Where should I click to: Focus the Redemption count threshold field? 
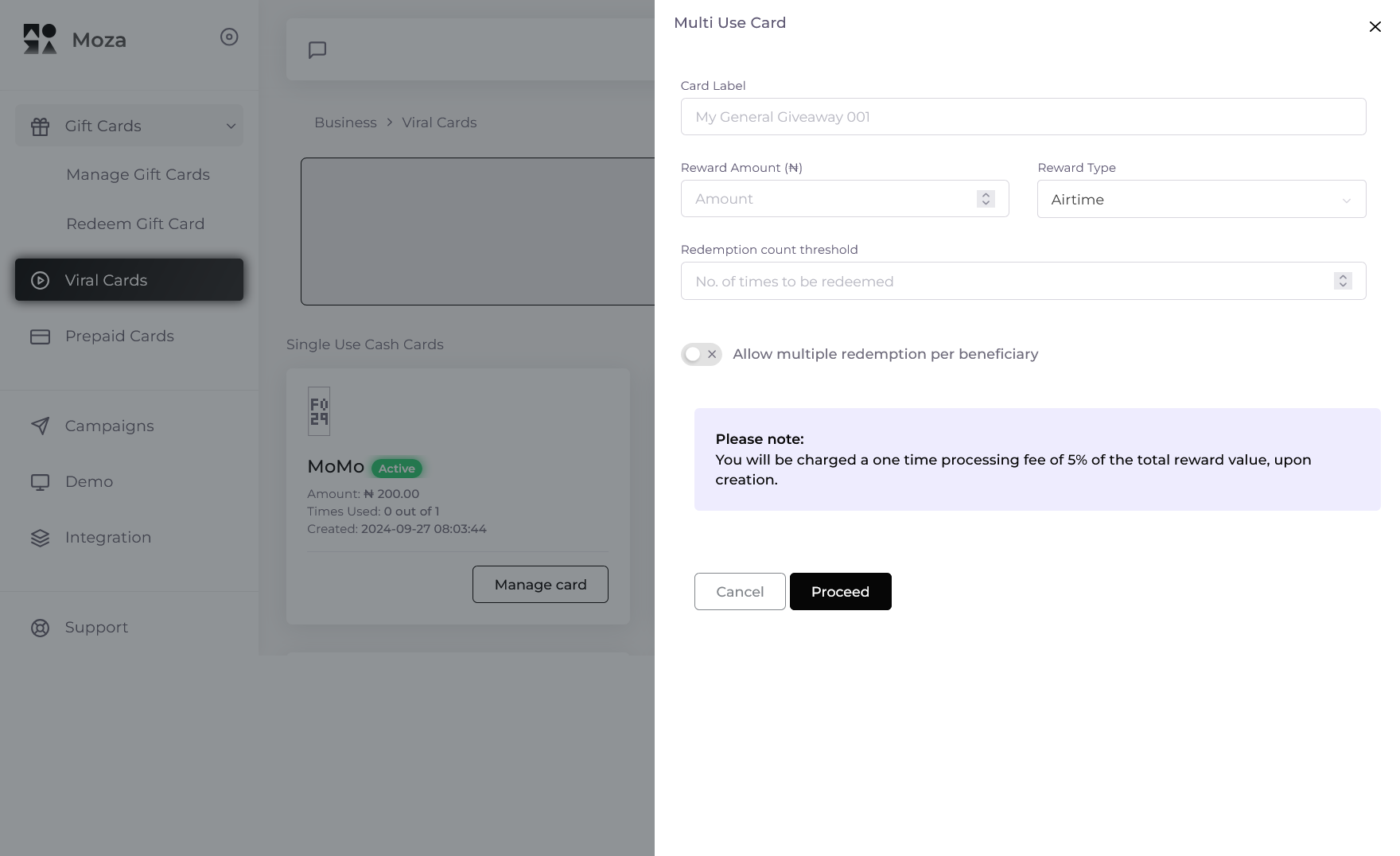(1023, 281)
